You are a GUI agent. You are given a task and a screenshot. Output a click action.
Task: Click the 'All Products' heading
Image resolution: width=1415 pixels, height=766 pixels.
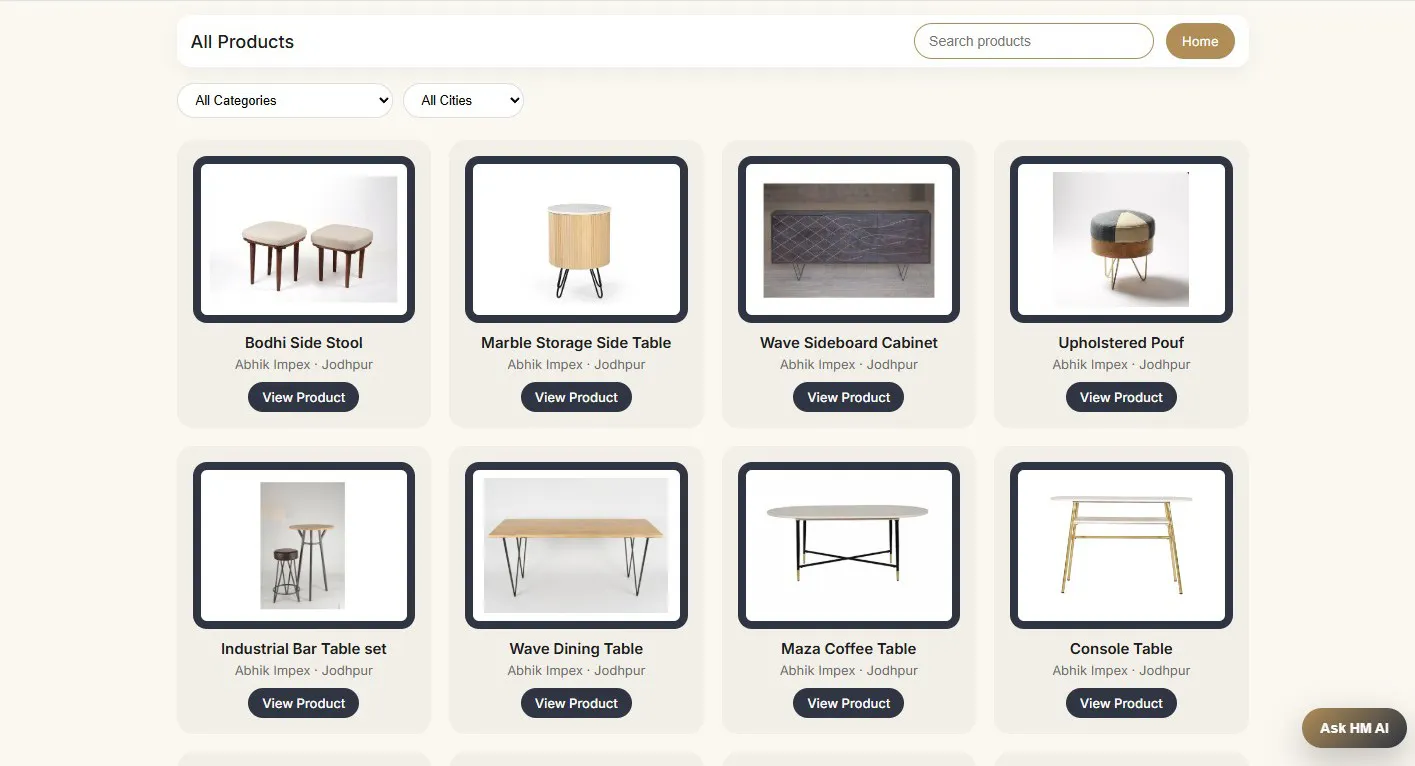click(x=242, y=41)
